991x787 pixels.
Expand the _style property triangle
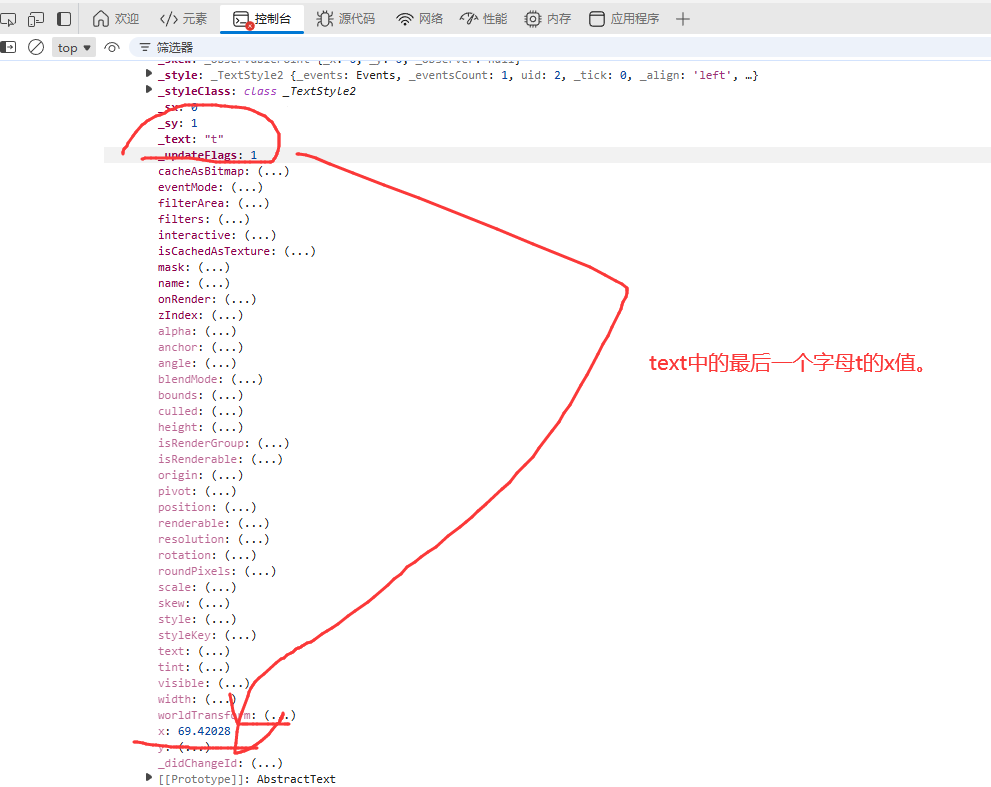click(x=149, y=74)
